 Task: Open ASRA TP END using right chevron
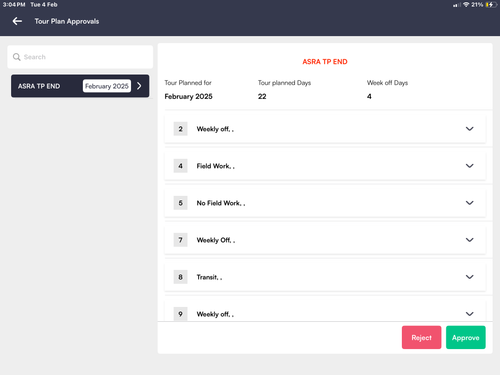139,86
